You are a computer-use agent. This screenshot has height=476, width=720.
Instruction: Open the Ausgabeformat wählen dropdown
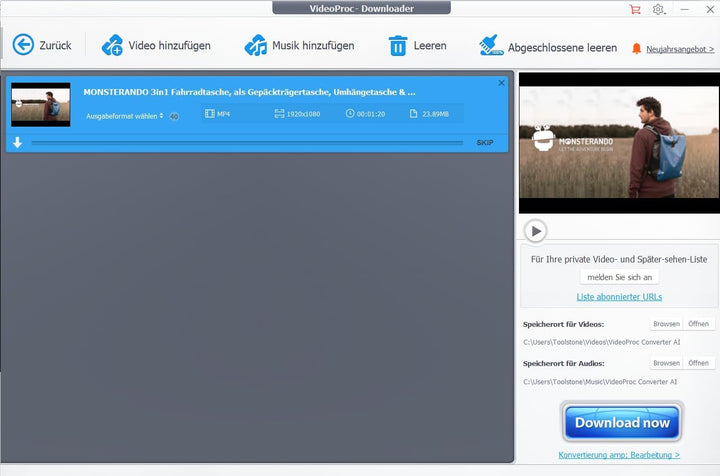pyautogui.click(x=124, y=115)
